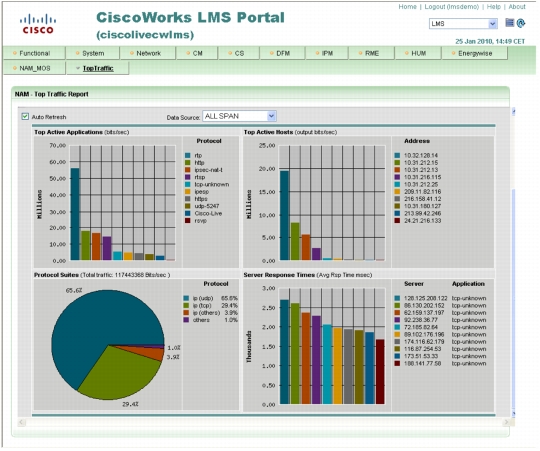Go to the IPM tab
Viewport: 540px width, 451px height.
coord(327,53)
